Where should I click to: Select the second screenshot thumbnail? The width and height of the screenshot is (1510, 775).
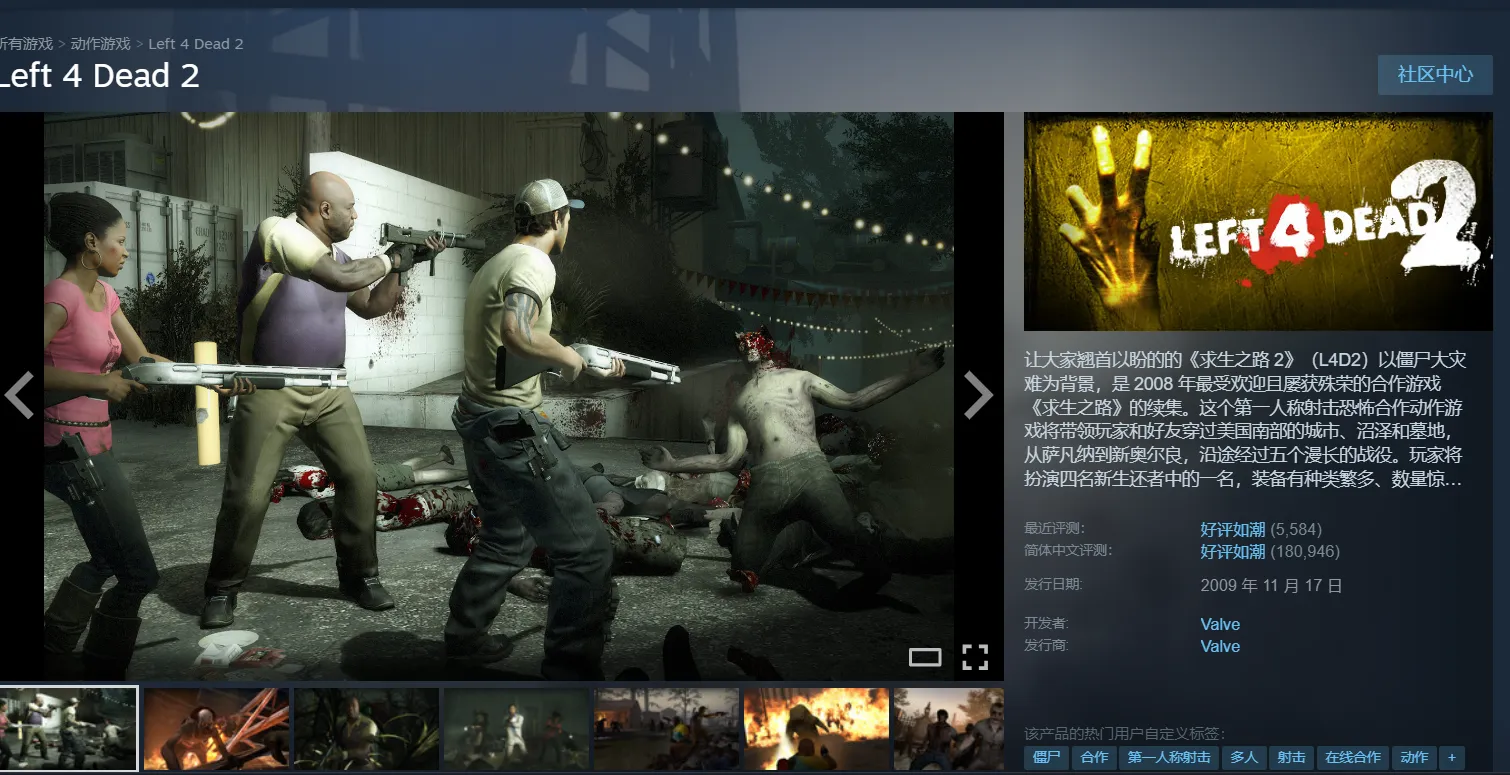[x=216, y=729]
